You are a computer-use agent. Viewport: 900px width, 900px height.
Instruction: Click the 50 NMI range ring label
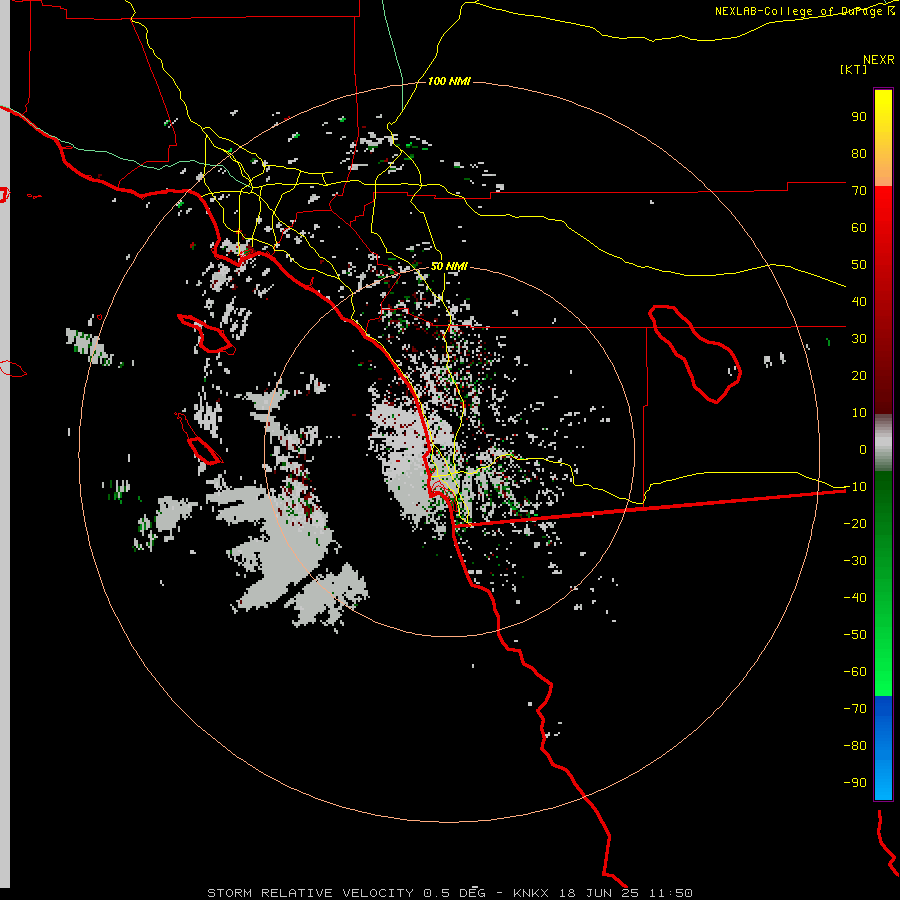(x=449, y=266)
